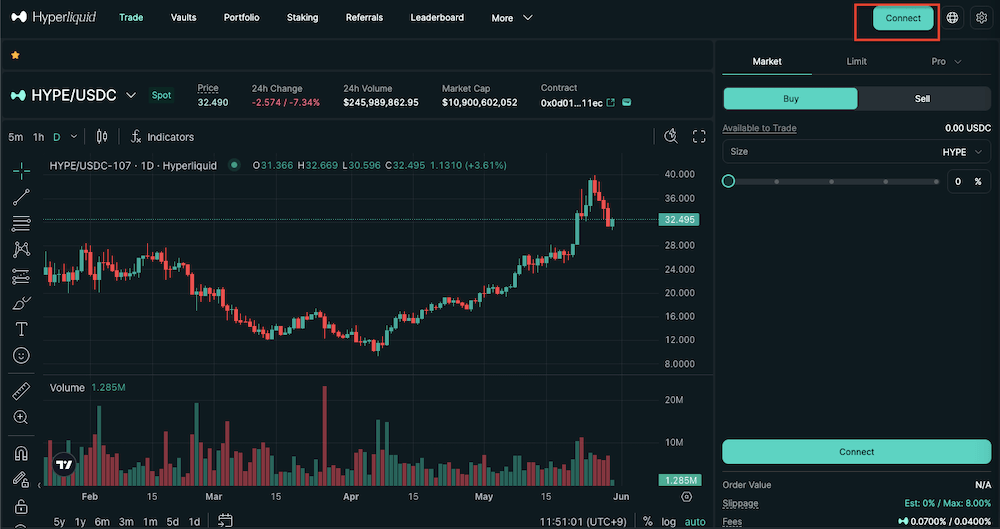
Task: Select the forecasting position tool
Action: (21, 276)
